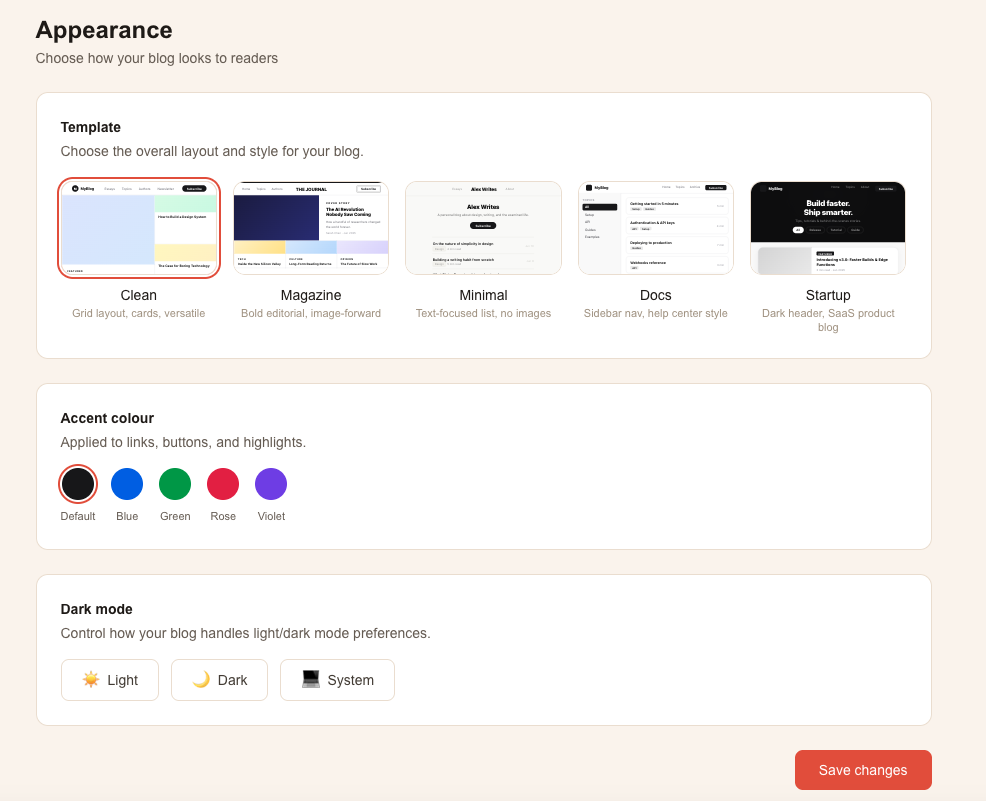This screenshot has width=986, height=801.
Task: Select the Docs template thumbnail
Action: pos(656,228)
